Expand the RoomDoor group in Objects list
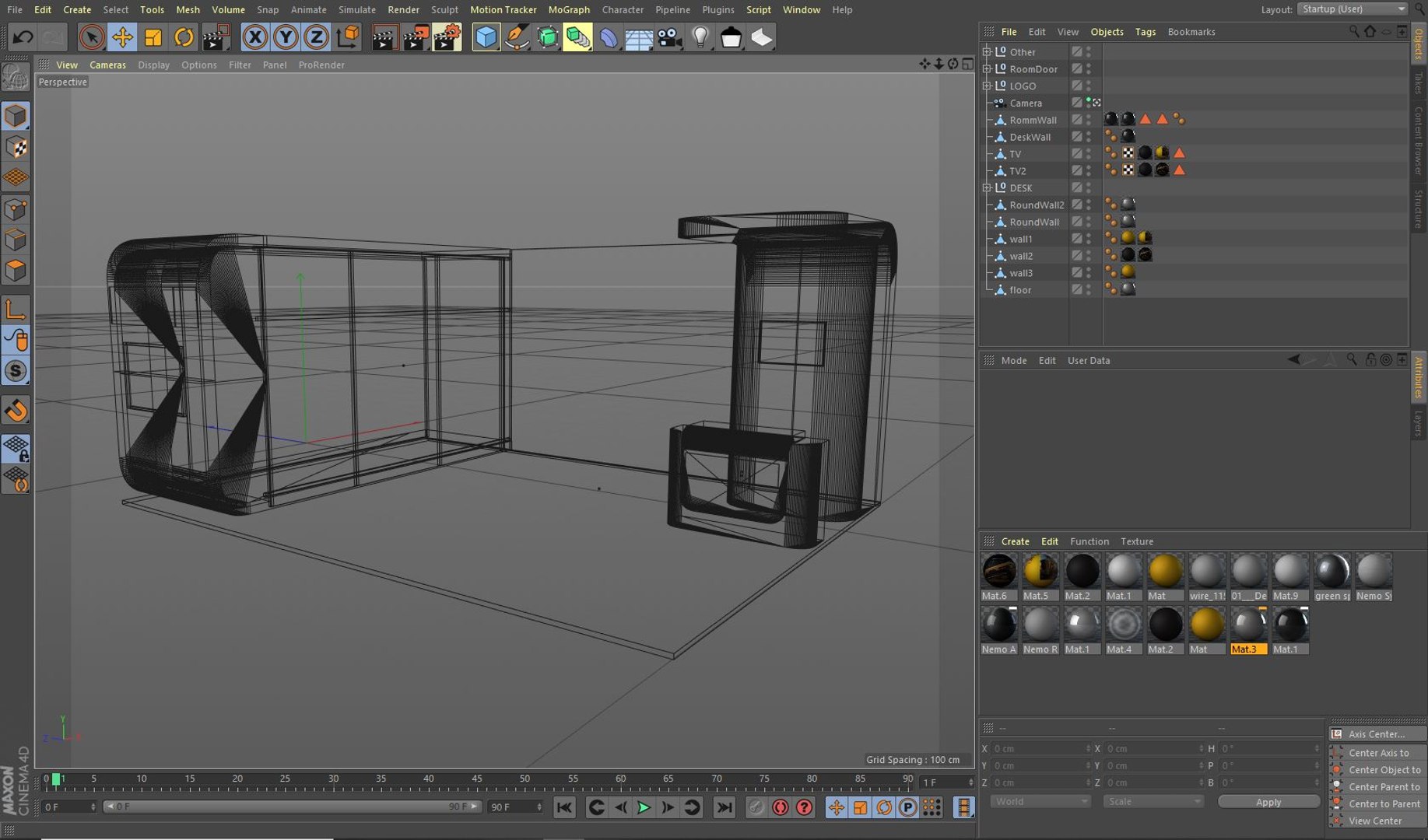Screen dimensions: 1428x840 987,69
